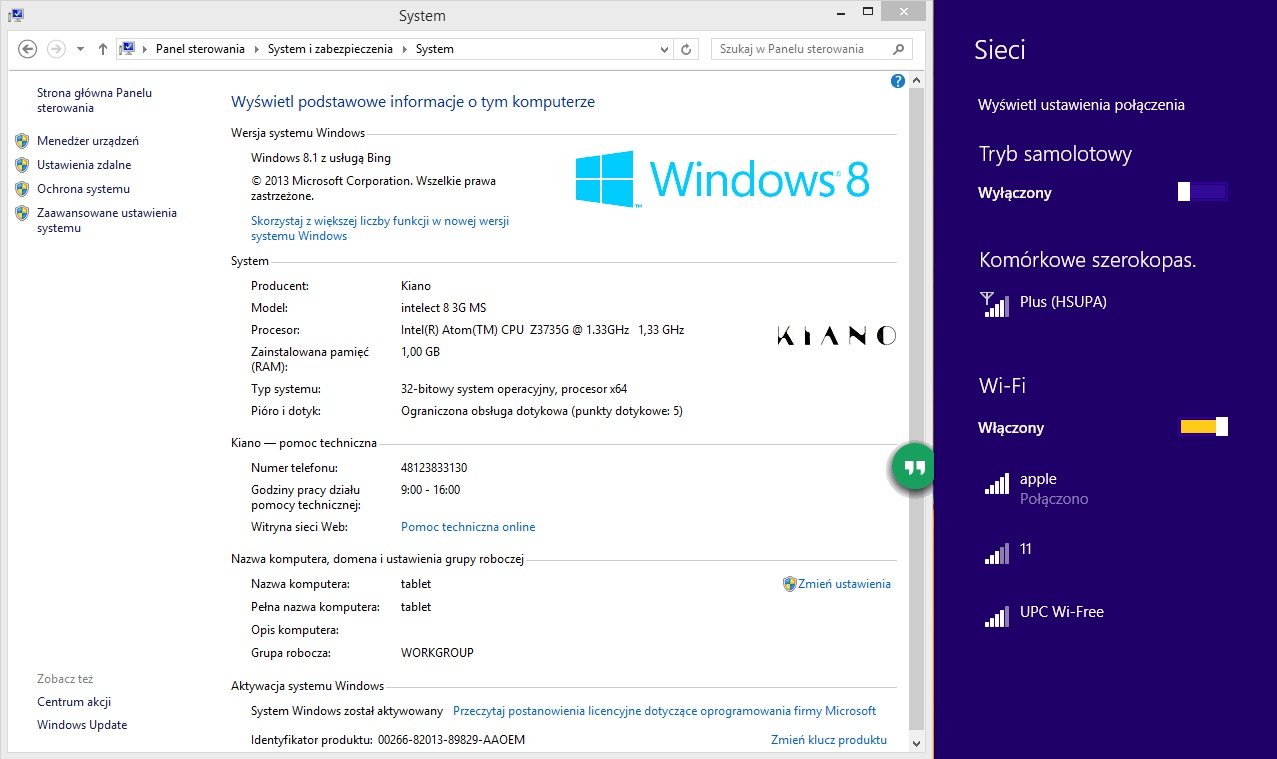Viewport: 1277px width, 759px height.
Task: Click vertical scrollbar down arrow
Action: [x=916, y=743]
